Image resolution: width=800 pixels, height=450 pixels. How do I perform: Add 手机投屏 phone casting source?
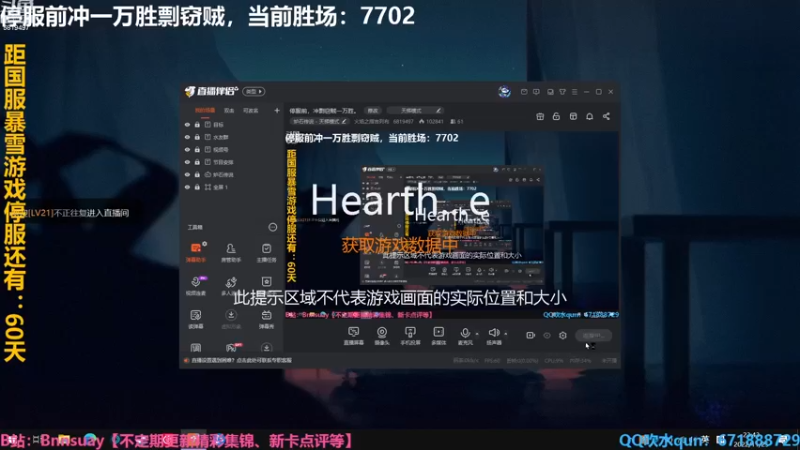click(x=410, y=336)
